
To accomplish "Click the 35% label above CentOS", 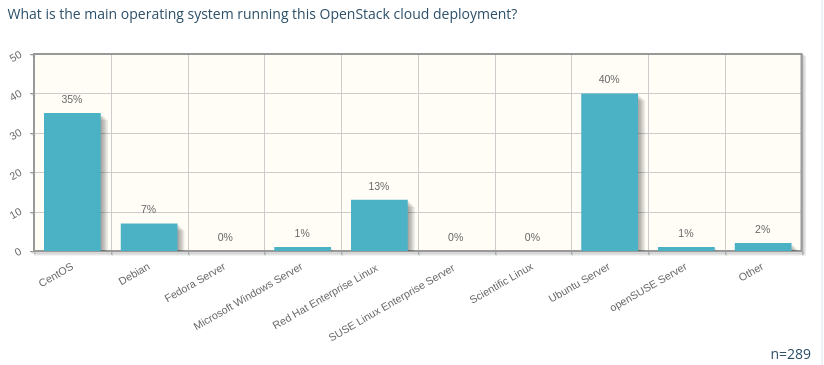I will pyautogui.click(x=72, y=99).
